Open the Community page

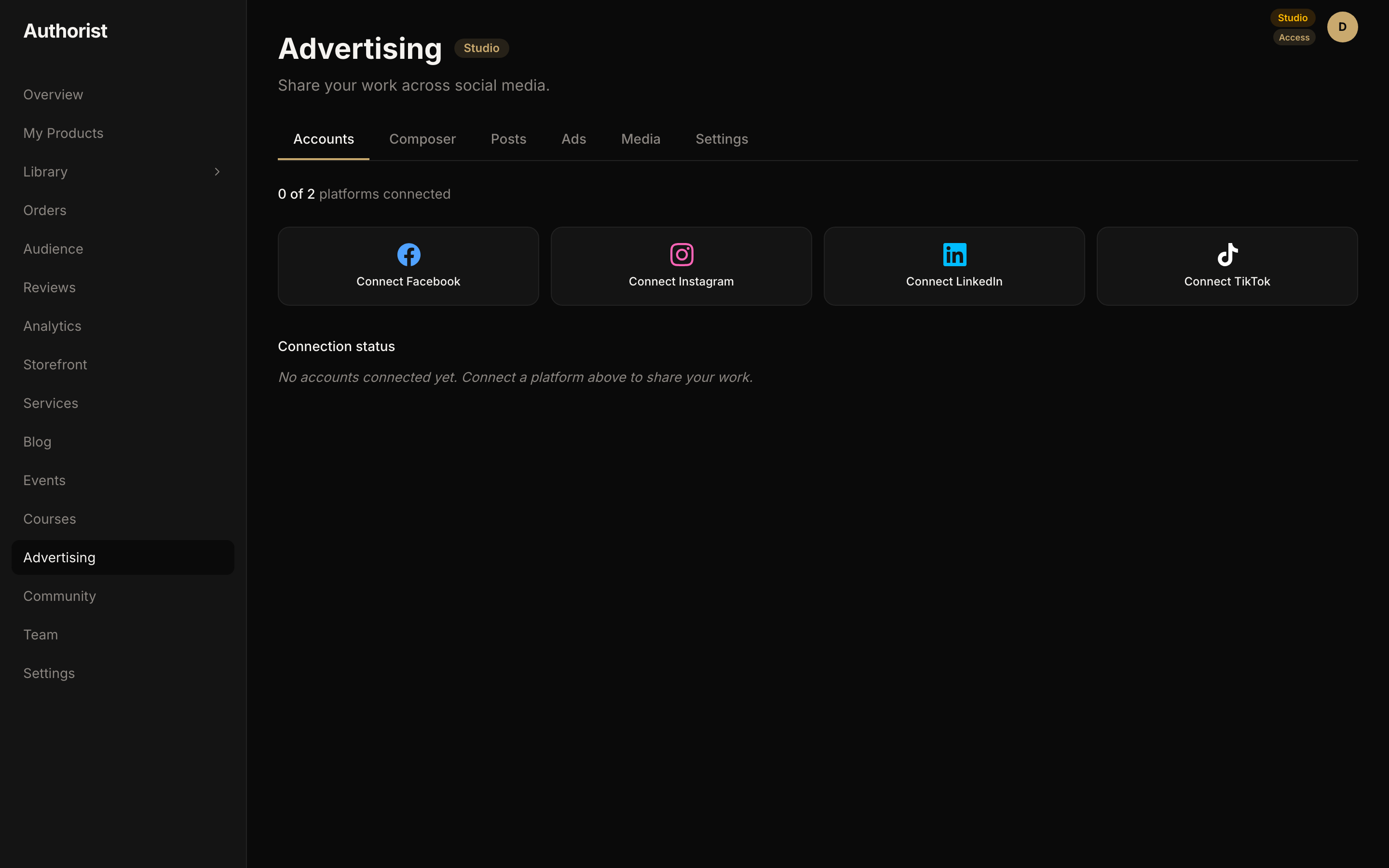[123, 596]
